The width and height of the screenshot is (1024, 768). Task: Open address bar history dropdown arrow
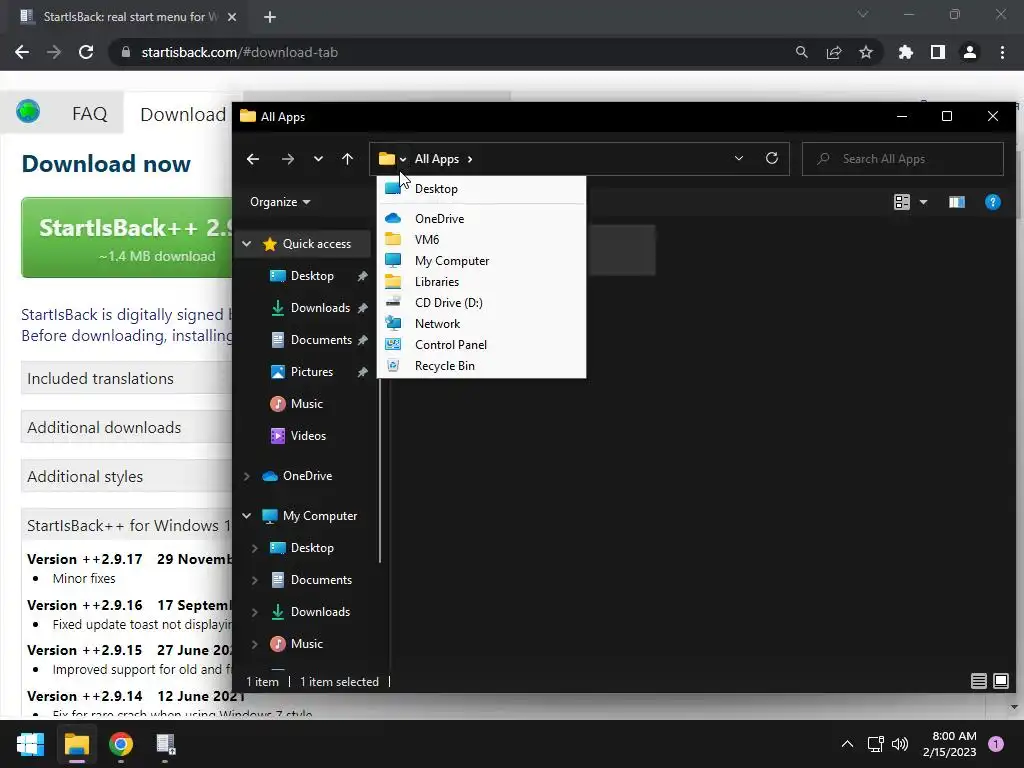[739, 159]
